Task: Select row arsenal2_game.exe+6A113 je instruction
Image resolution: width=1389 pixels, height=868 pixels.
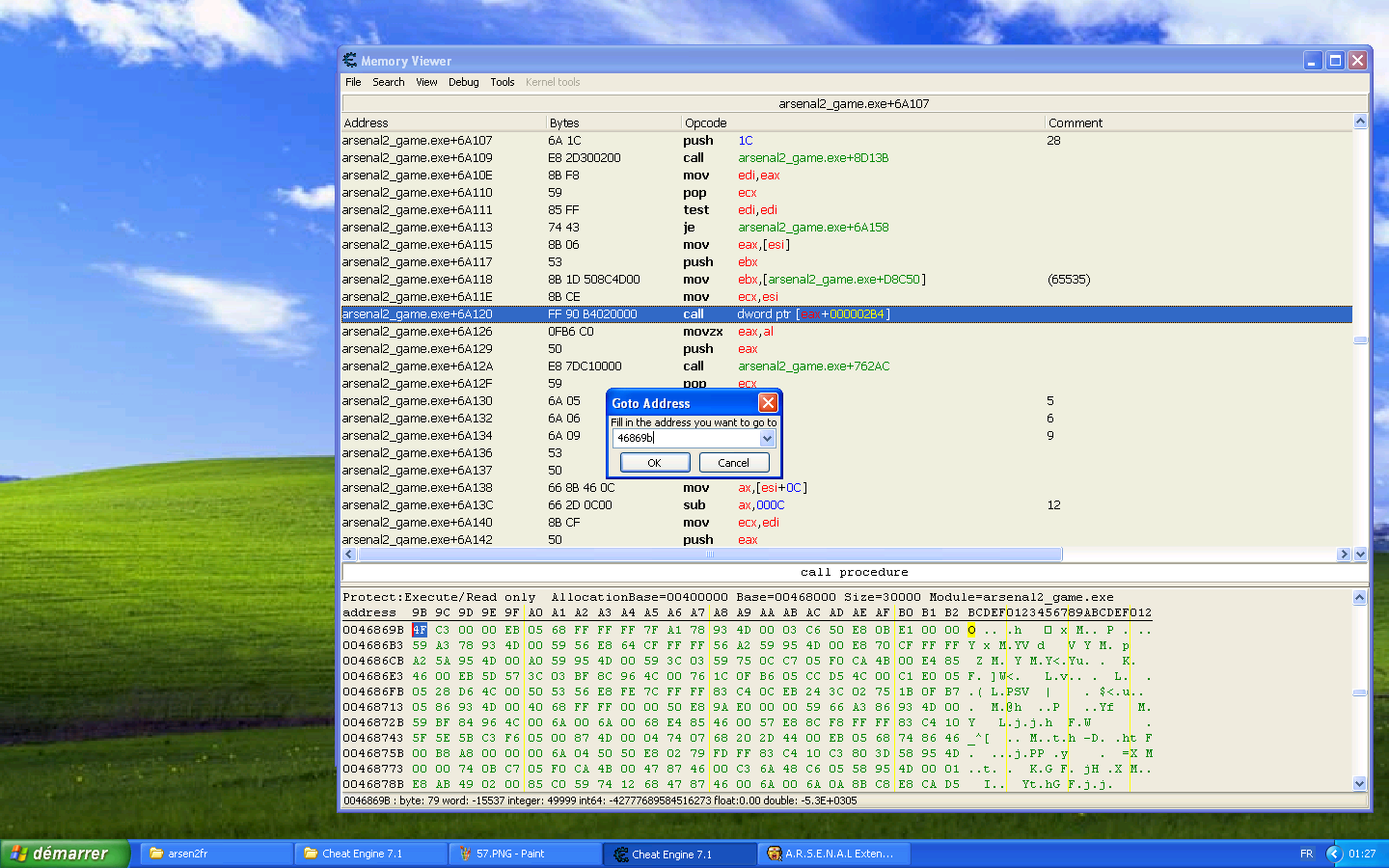Action: (x=847, y=228)
